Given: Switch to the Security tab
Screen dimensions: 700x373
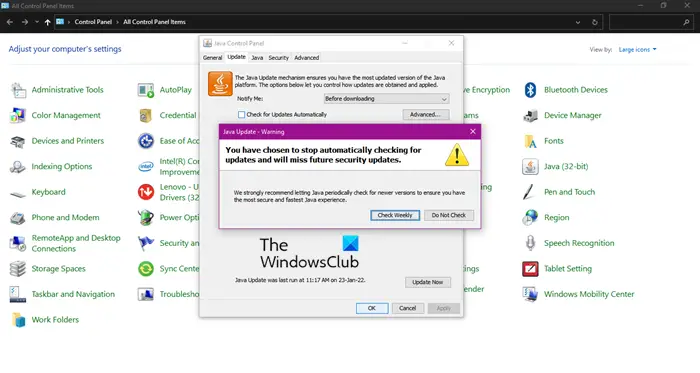Looking at the screenshot, I should pyautogui.click(x=279, y=58).
